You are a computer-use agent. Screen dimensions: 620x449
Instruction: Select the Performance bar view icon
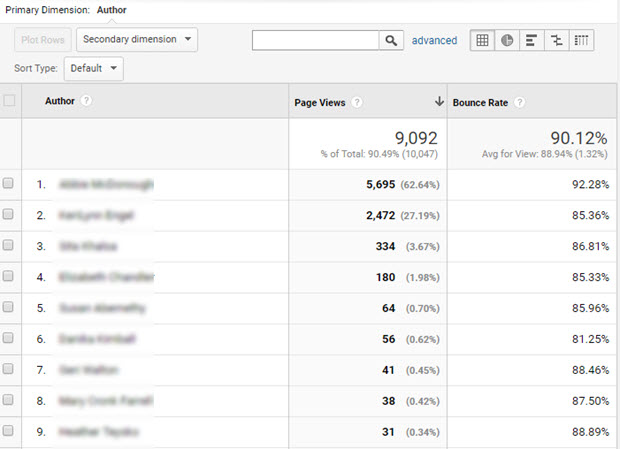pos(532,41)
